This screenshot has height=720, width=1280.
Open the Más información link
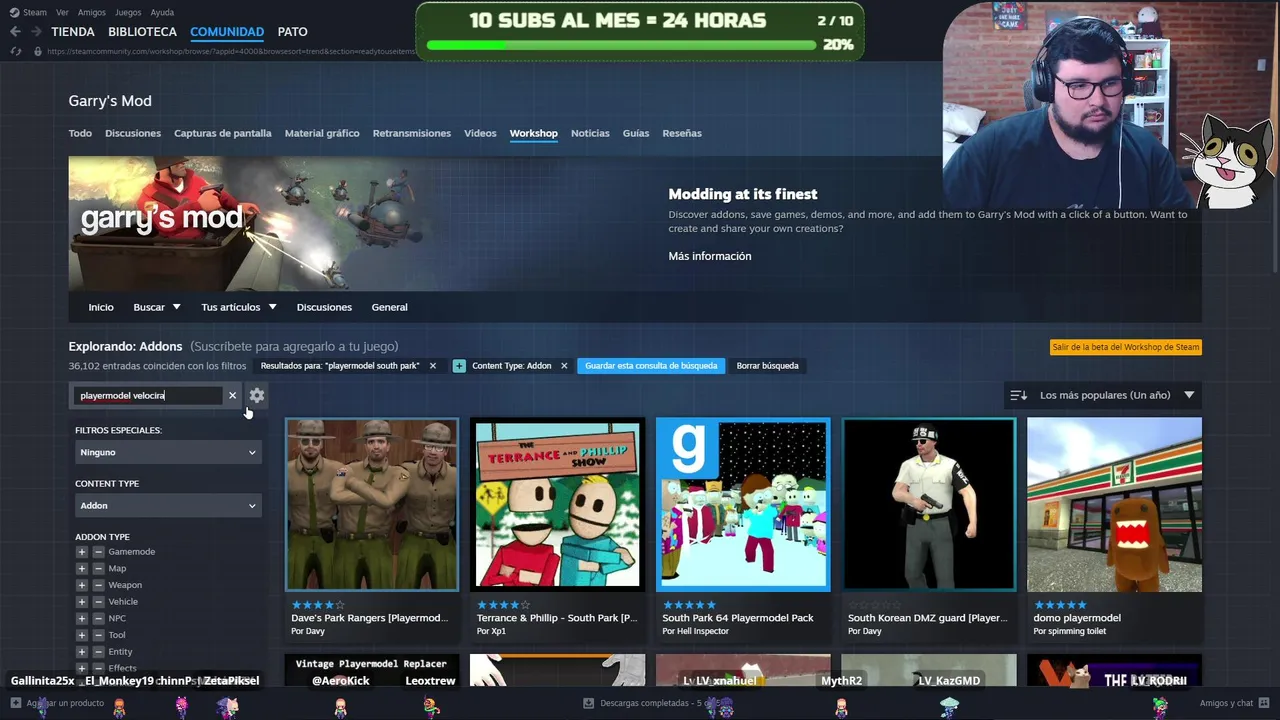pos(710,256)
